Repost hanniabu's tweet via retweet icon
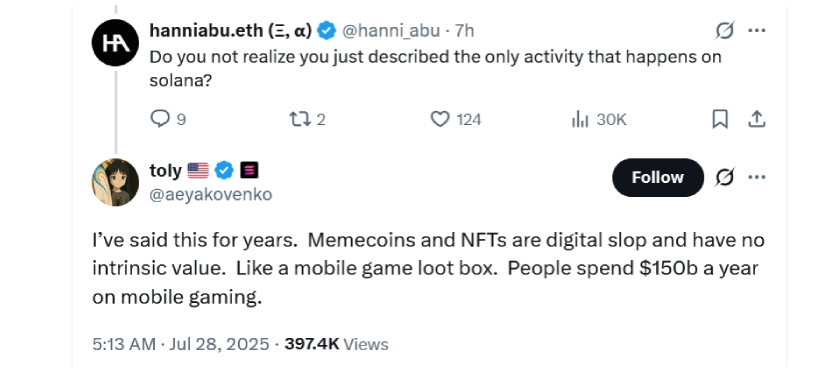839x371 pixels. point(300,119)
